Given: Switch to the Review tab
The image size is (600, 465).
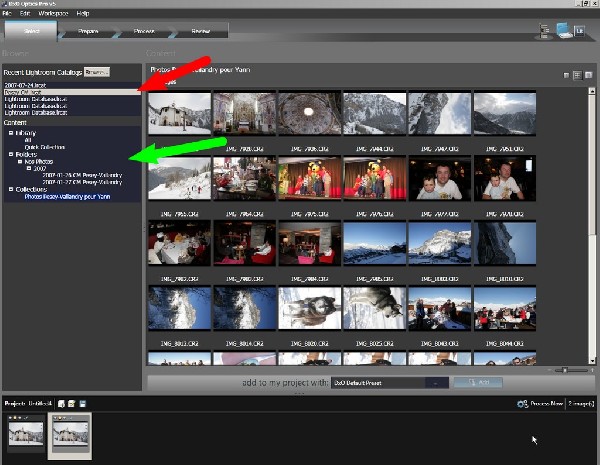Looking at the screenshot, I should tap(201, 31).
